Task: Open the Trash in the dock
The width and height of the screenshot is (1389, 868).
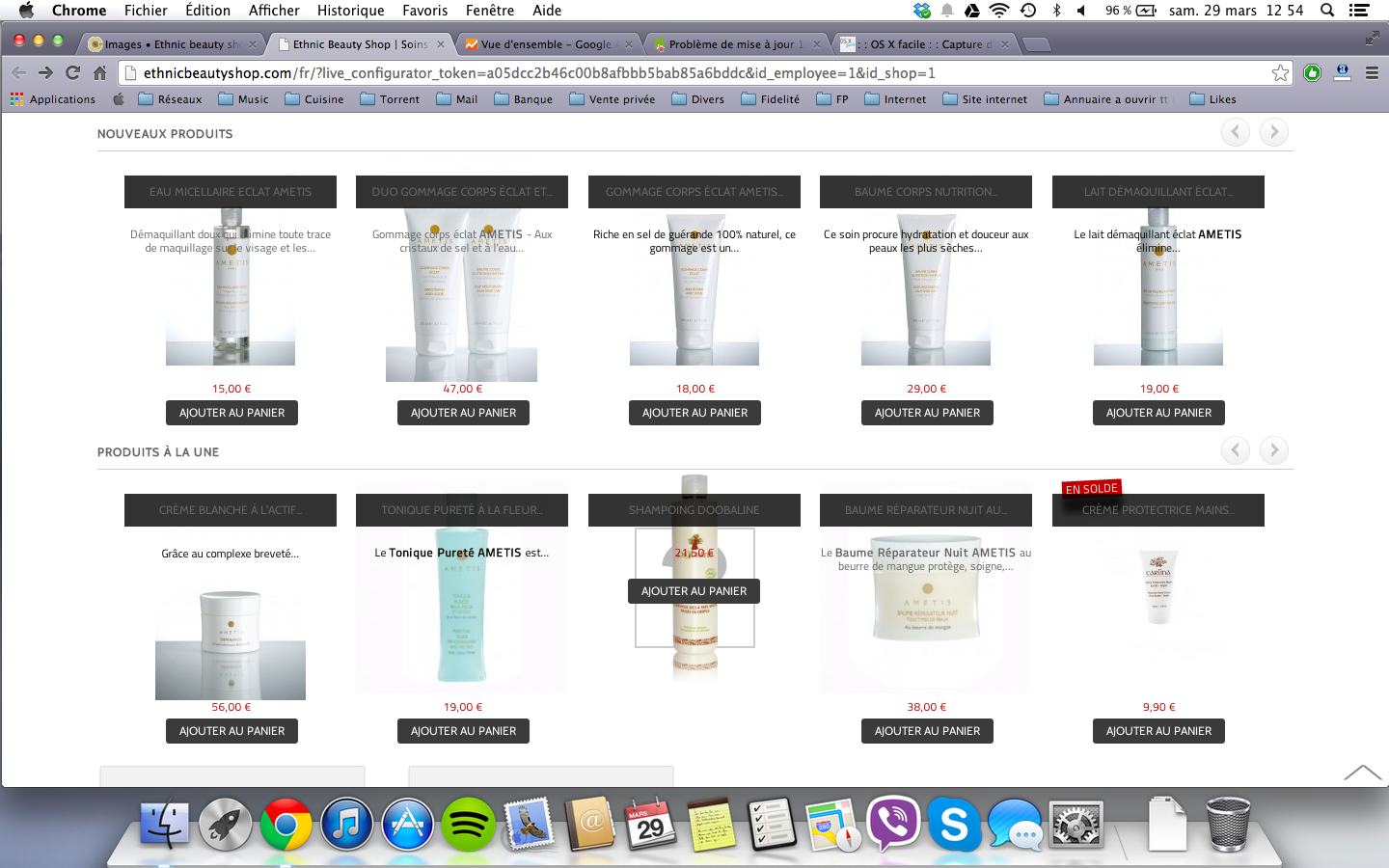Action: [x=1228, y=825]
